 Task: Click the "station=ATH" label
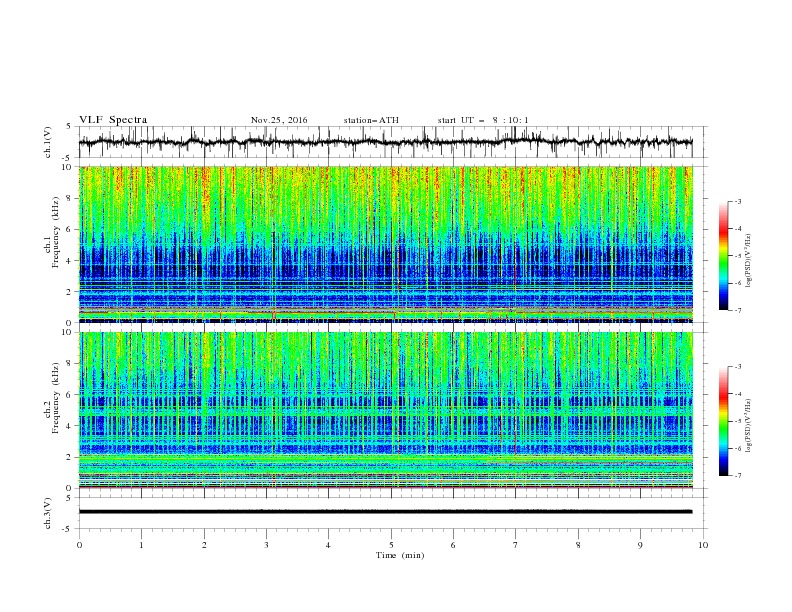click(371, 120)
